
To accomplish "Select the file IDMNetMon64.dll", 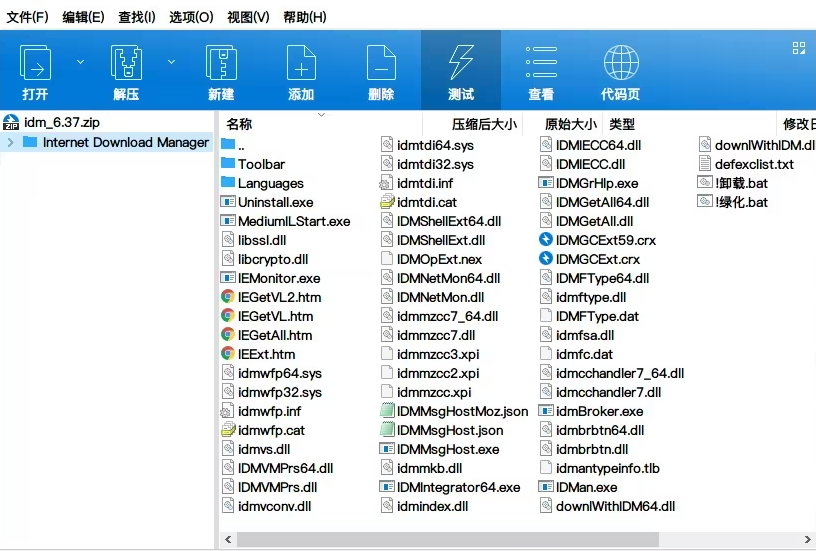I will pyautogui.click(x=448, y=278).
